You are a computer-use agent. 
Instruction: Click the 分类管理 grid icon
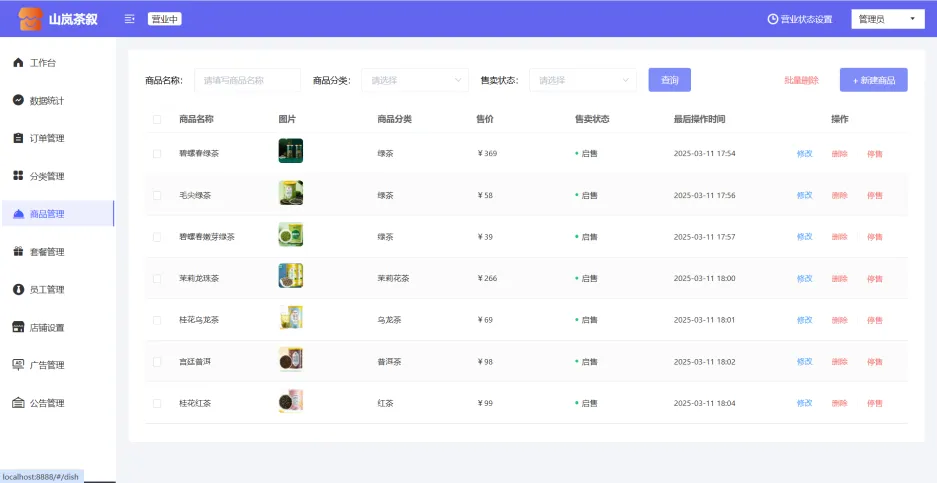click(x=18, y=176)
